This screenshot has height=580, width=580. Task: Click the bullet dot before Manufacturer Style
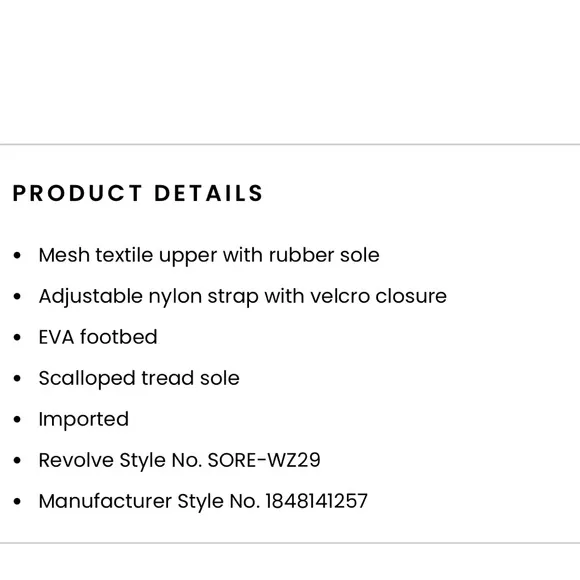tap(17, 502)
